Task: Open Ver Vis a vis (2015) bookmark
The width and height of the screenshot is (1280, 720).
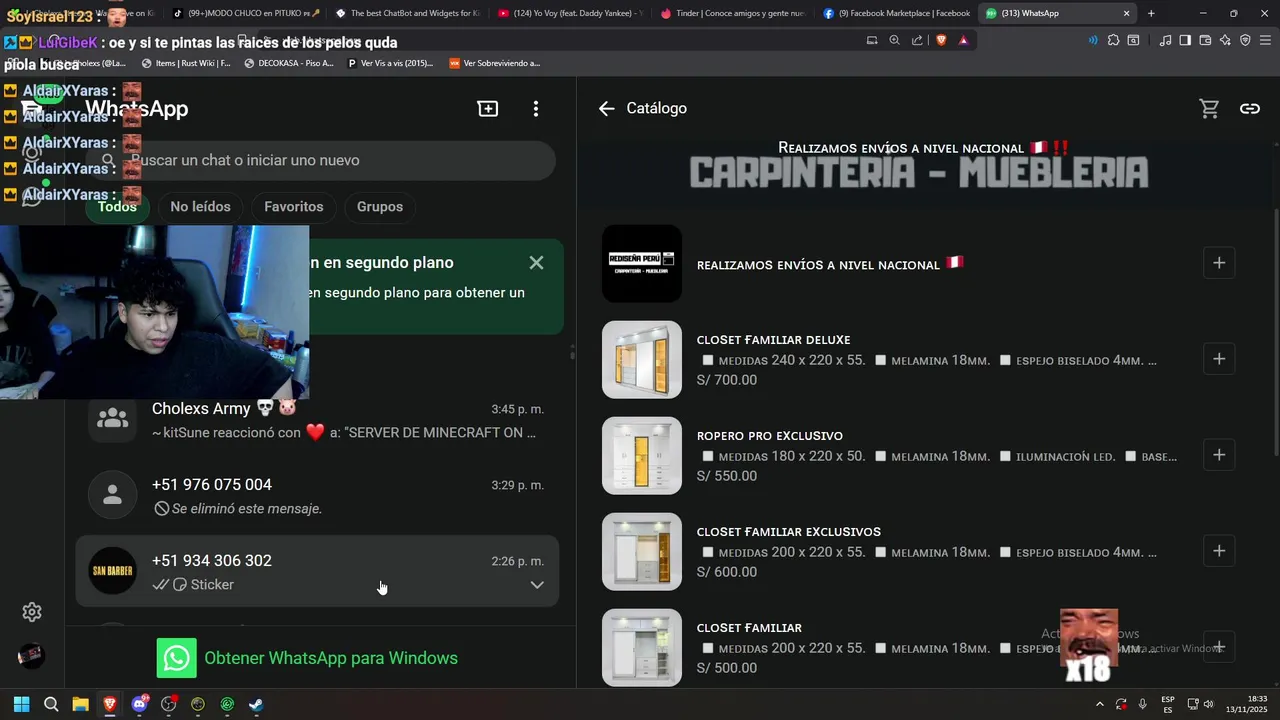Action: (390, 63)
